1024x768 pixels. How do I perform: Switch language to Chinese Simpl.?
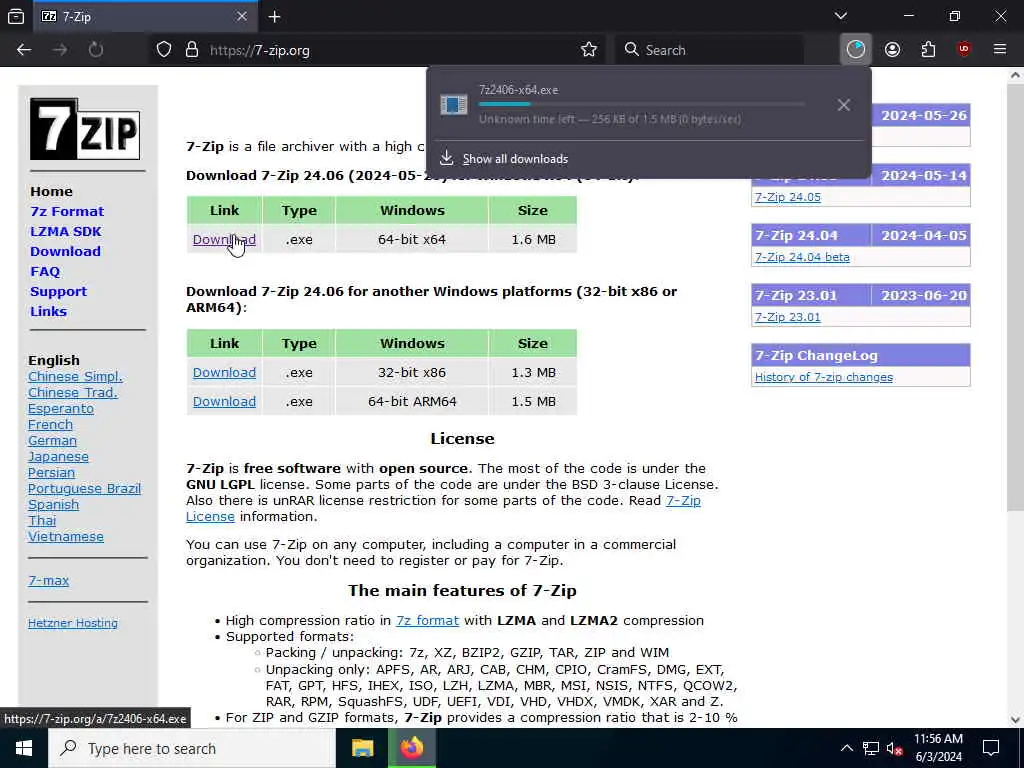(x=75, y=377)
